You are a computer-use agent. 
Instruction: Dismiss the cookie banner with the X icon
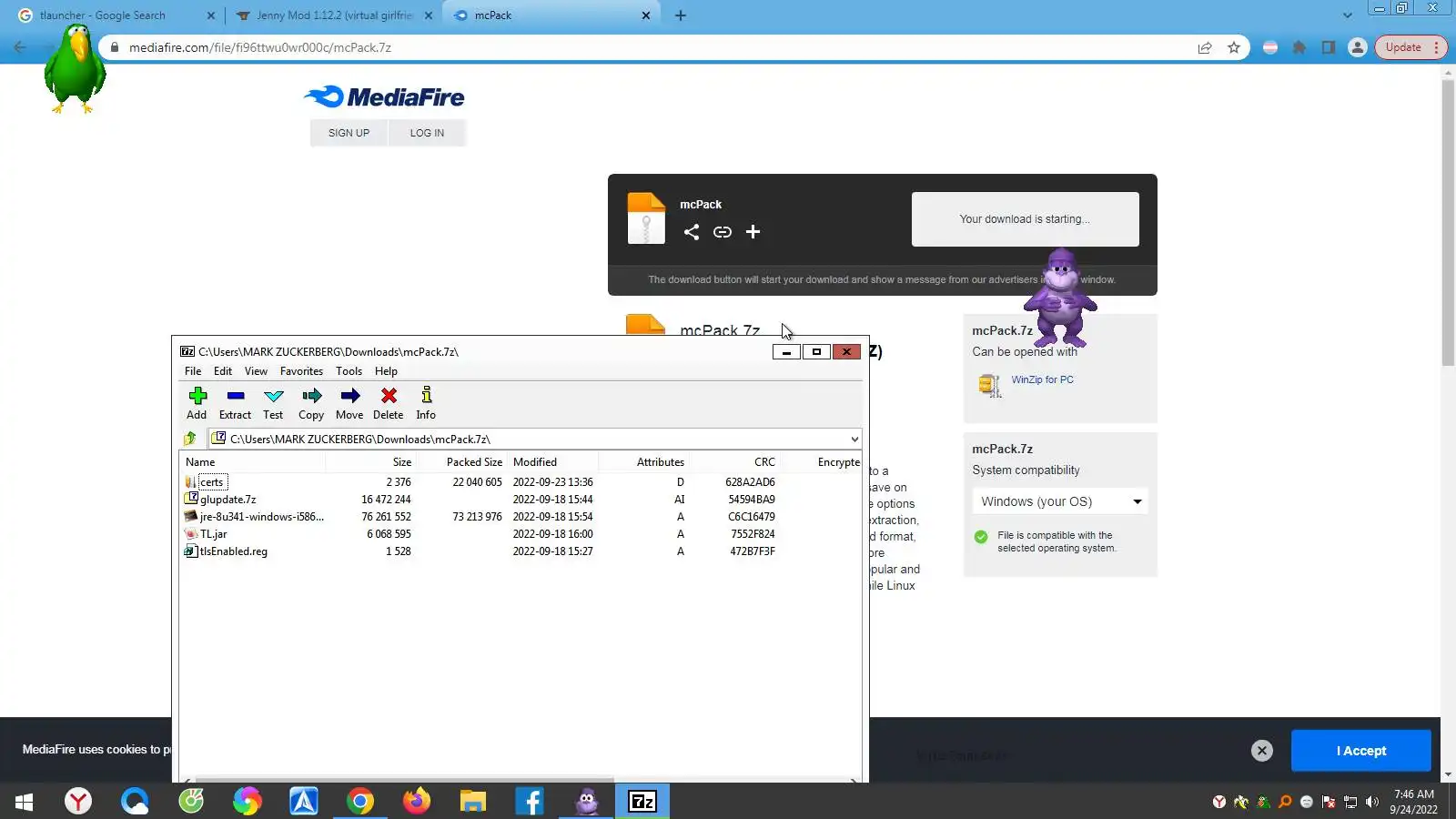(1262, 751)
